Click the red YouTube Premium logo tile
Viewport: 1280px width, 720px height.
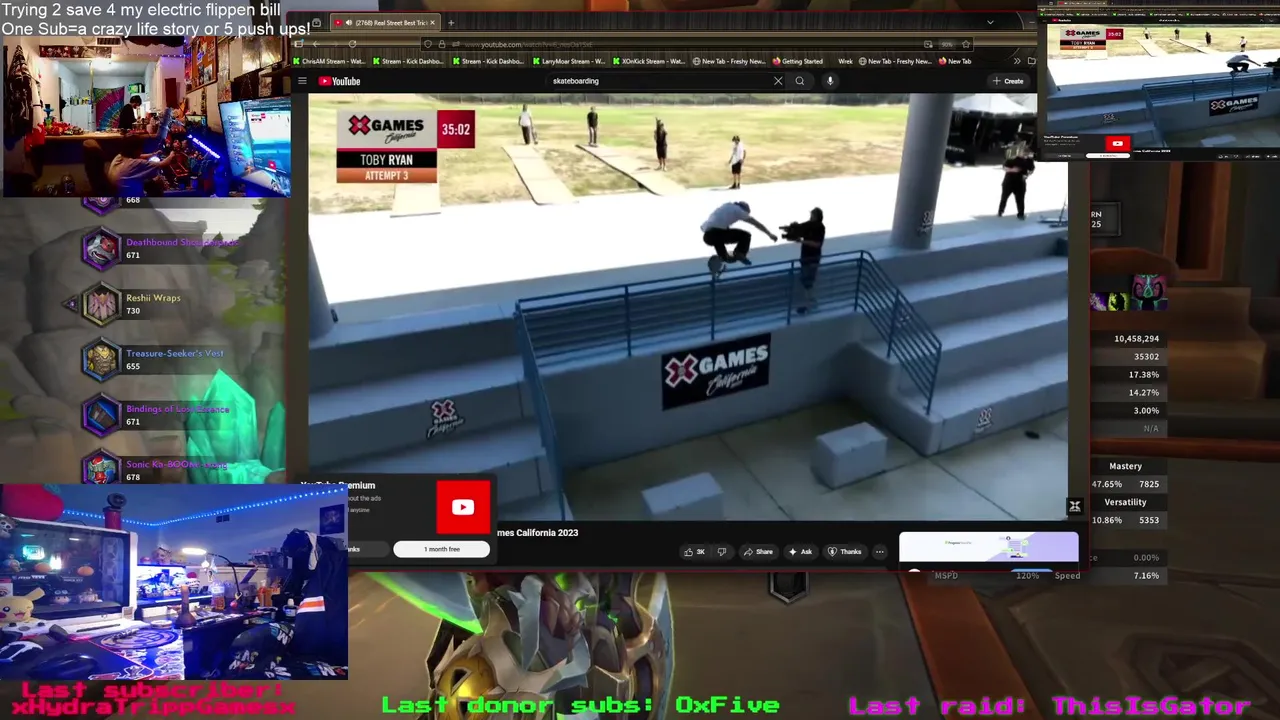pos(463,507)
